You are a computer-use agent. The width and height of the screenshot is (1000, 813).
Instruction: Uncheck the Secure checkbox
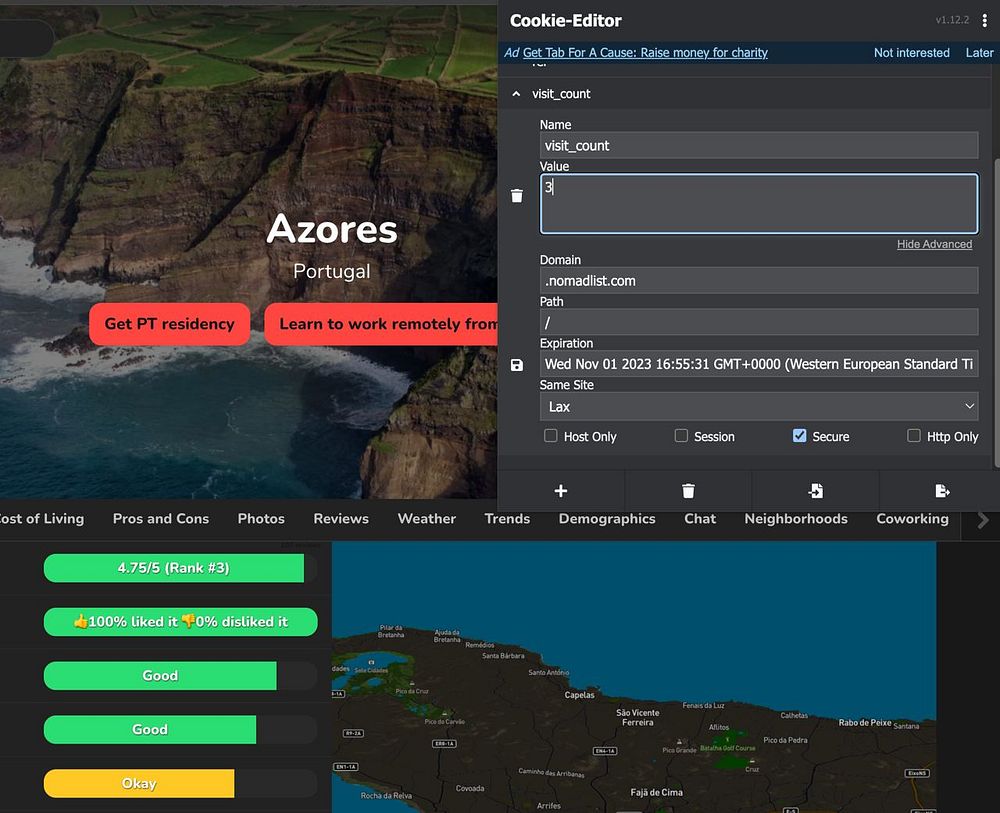point(799,436)
